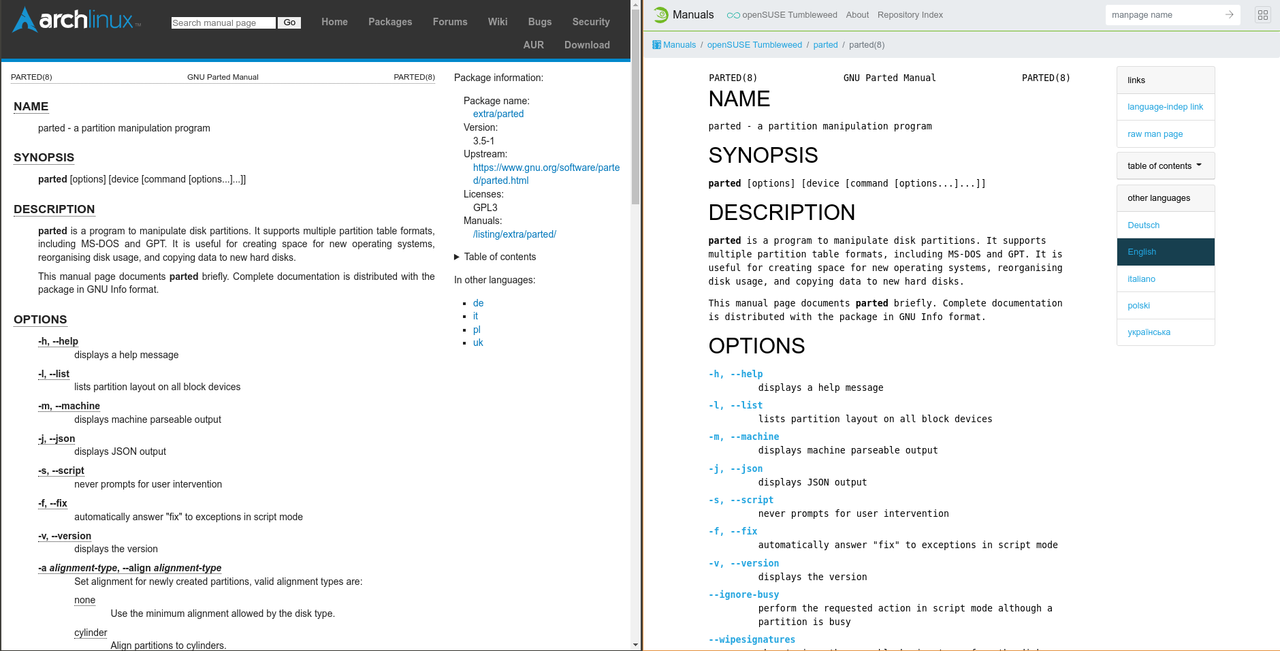Click the Manuals book icon in breadcrumb

click(656, 45)
